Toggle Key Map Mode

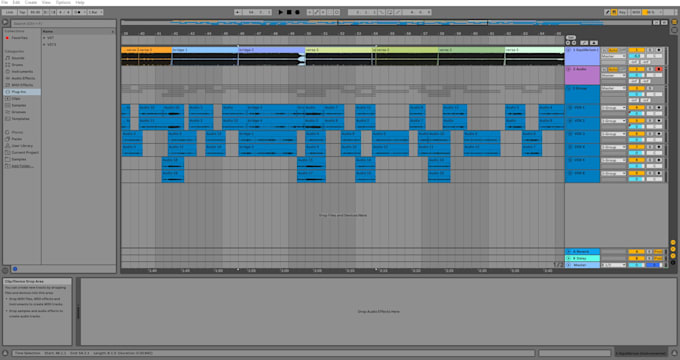tap(623, 12)
